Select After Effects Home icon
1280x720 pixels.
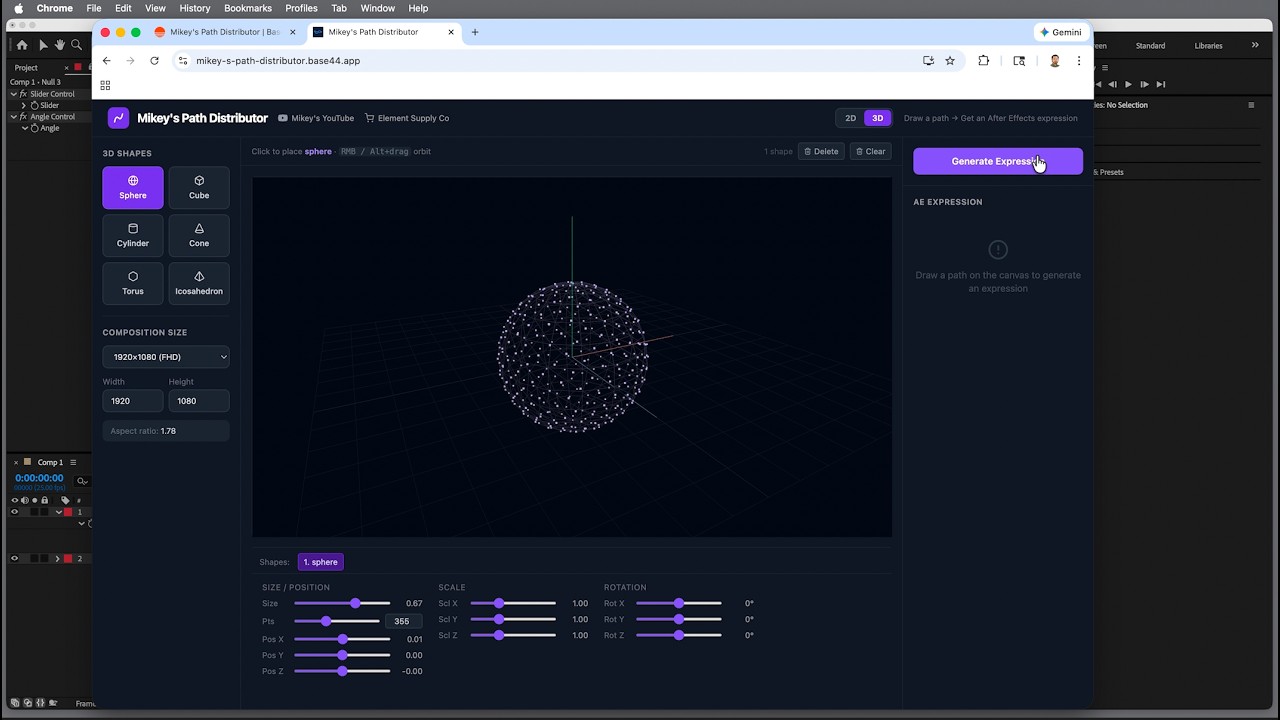(x=22, y=45)
